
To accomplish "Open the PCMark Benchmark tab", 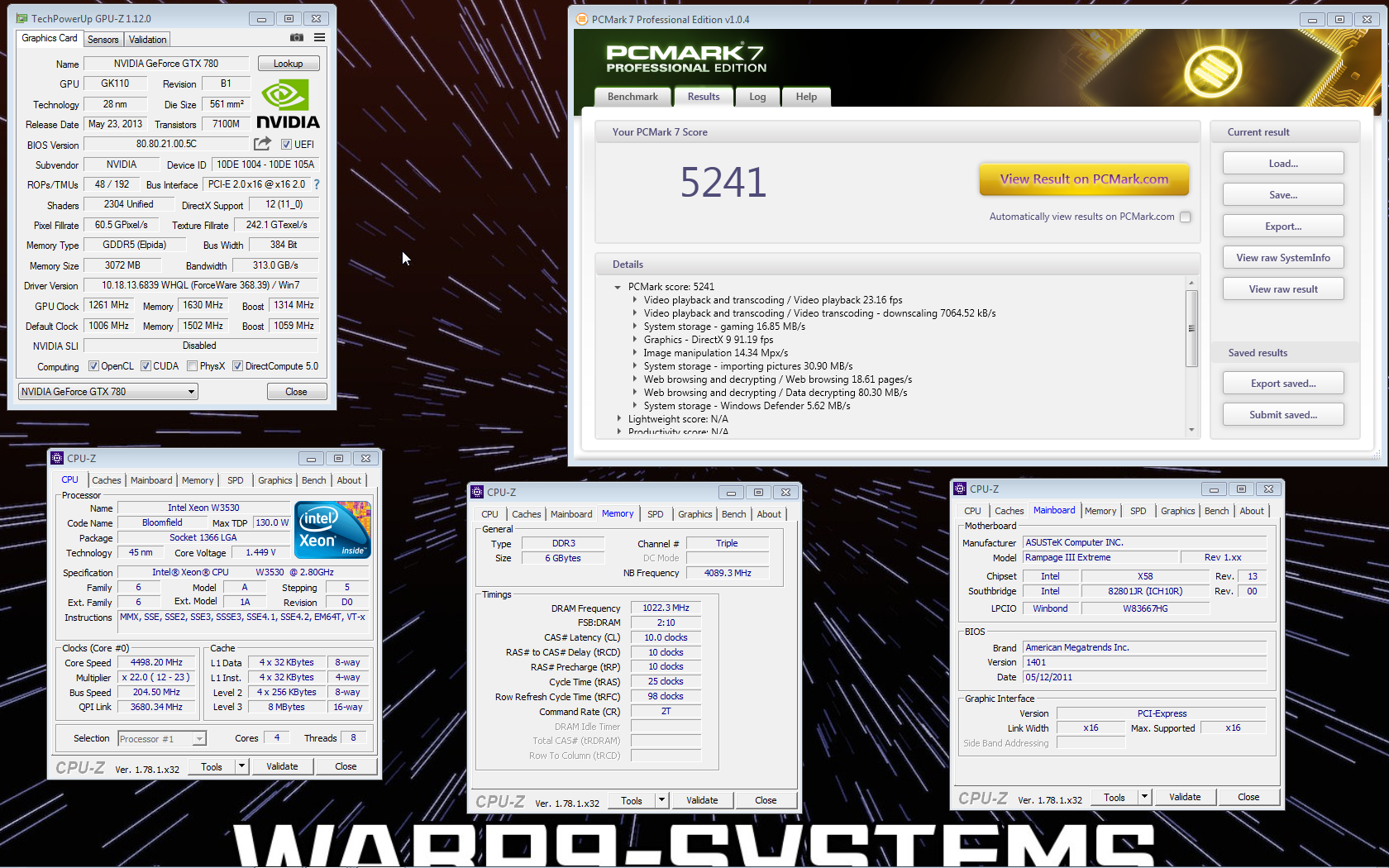I will coord(632,97).
